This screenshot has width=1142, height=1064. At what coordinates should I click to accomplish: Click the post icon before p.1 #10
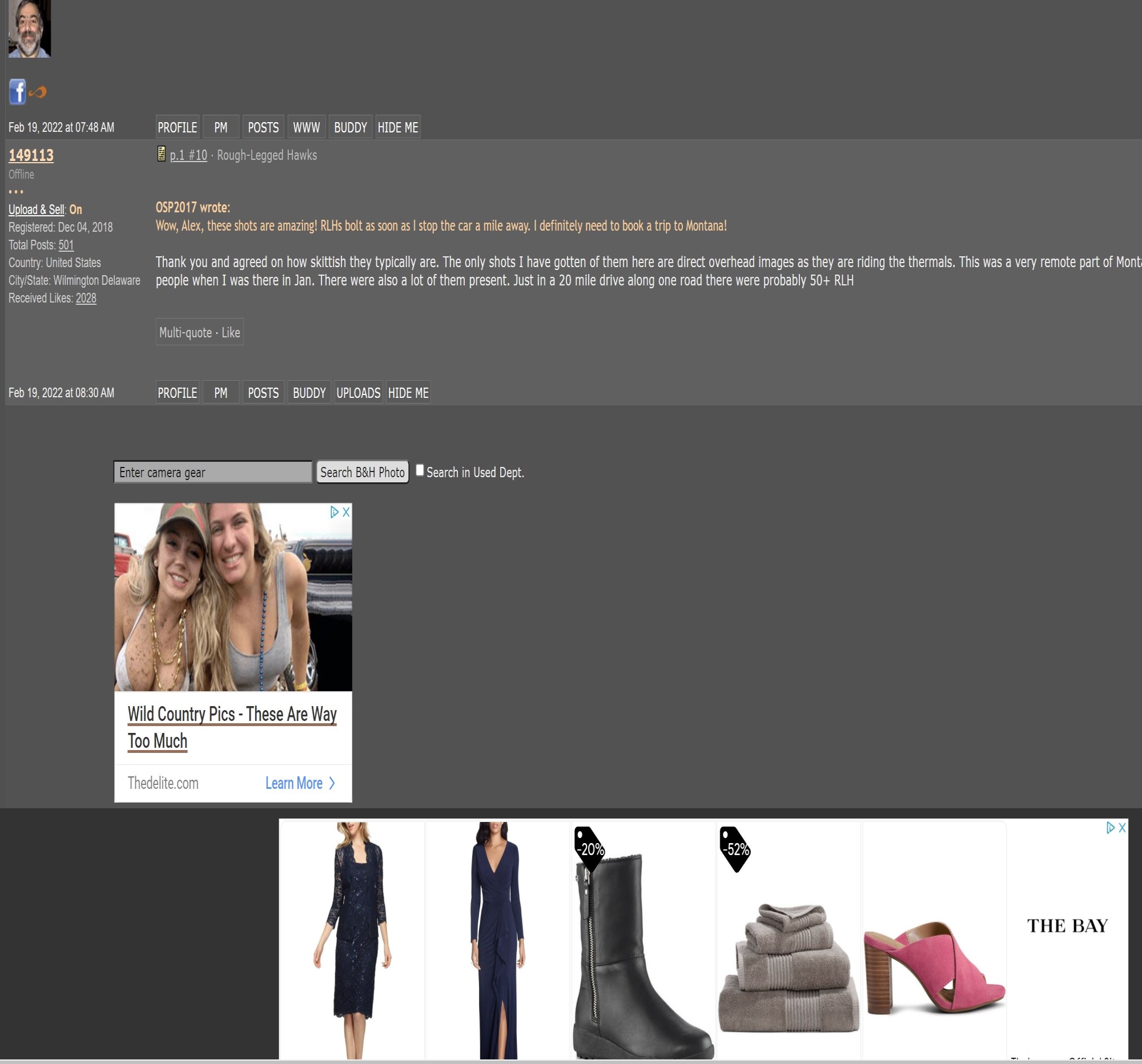point(162,154)
